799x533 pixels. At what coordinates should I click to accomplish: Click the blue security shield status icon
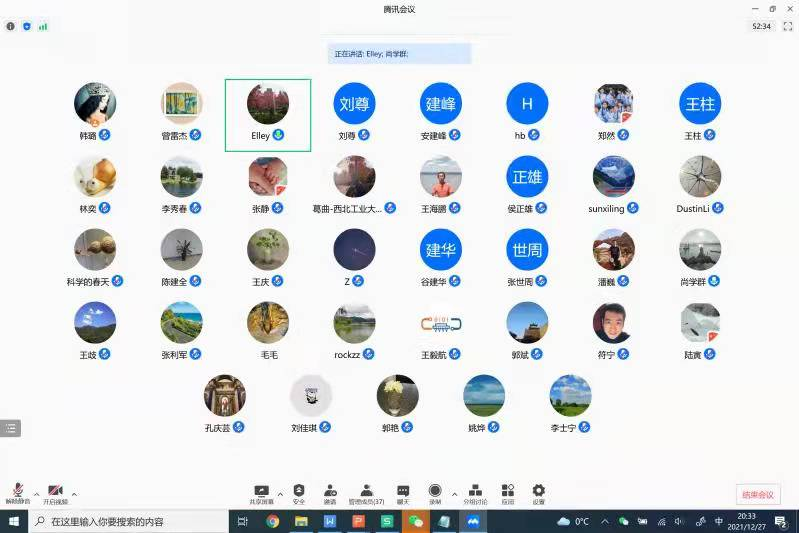point(27,26)
